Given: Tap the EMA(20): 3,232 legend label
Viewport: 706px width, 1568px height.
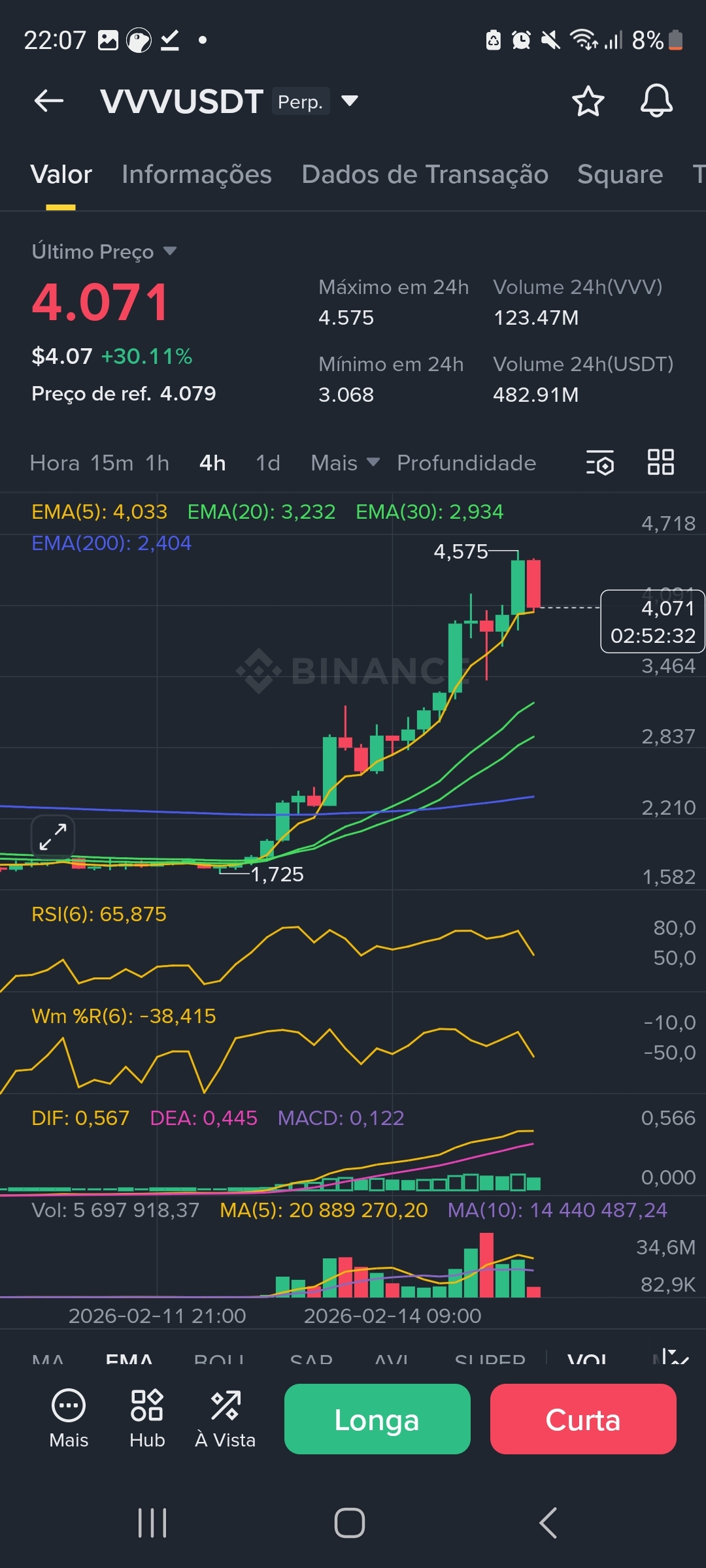Looking at the screenshot, I should pos(261,512).
